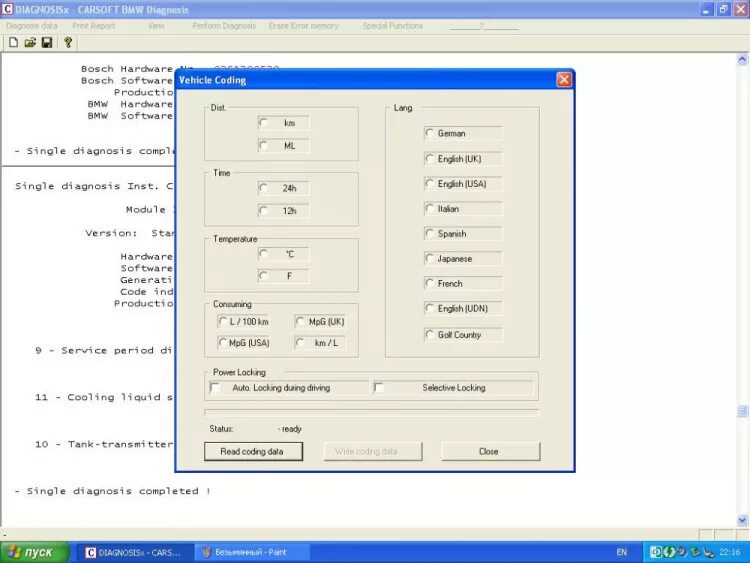Open the Special Functions menu
The image size is (750, 563).
click(x=393, y=26)
